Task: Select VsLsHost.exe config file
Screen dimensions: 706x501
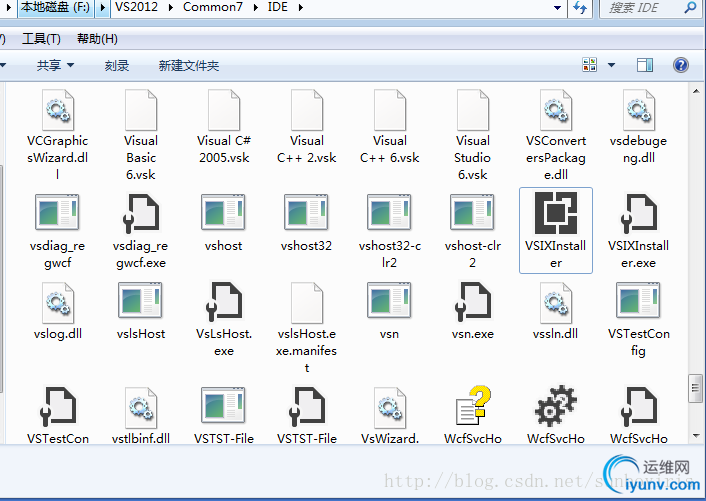Action: (224, 319)
